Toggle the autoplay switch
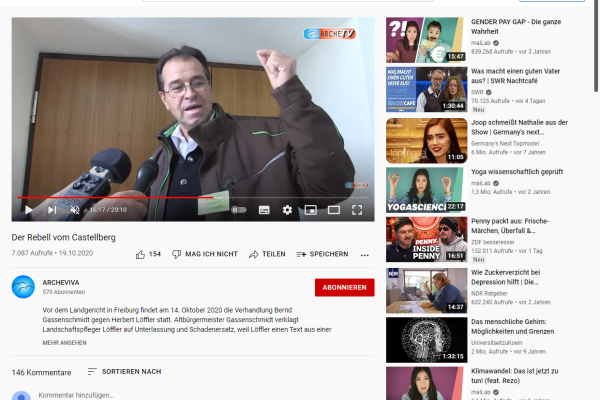Screen dimensions: 600x400 (x=239, y=210)
